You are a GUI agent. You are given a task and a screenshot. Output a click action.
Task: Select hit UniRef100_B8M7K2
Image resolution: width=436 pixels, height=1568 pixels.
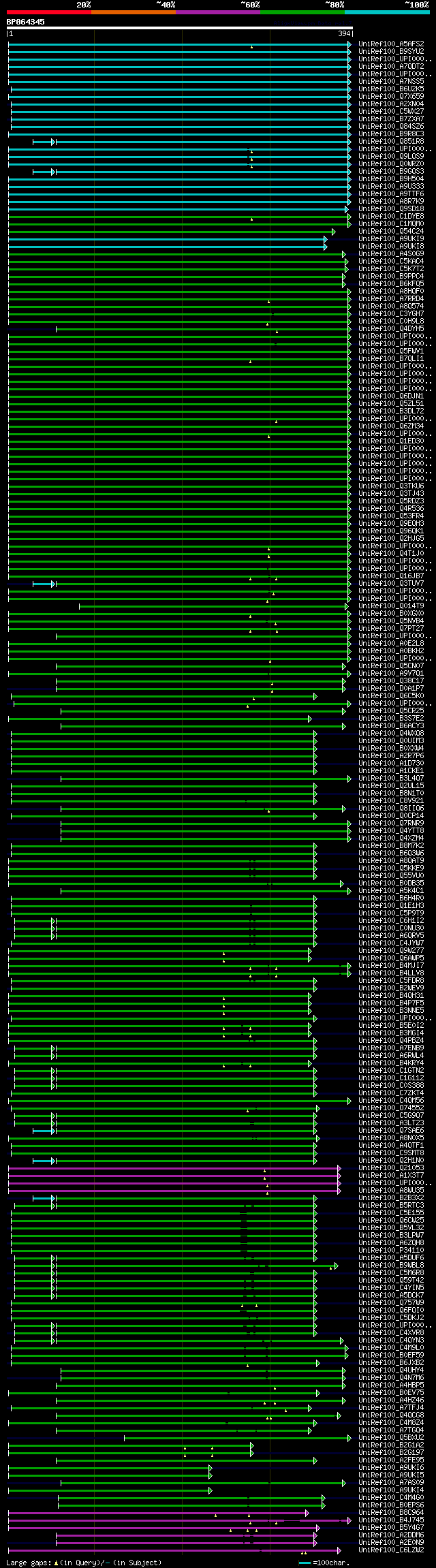[x=391, y=845]
